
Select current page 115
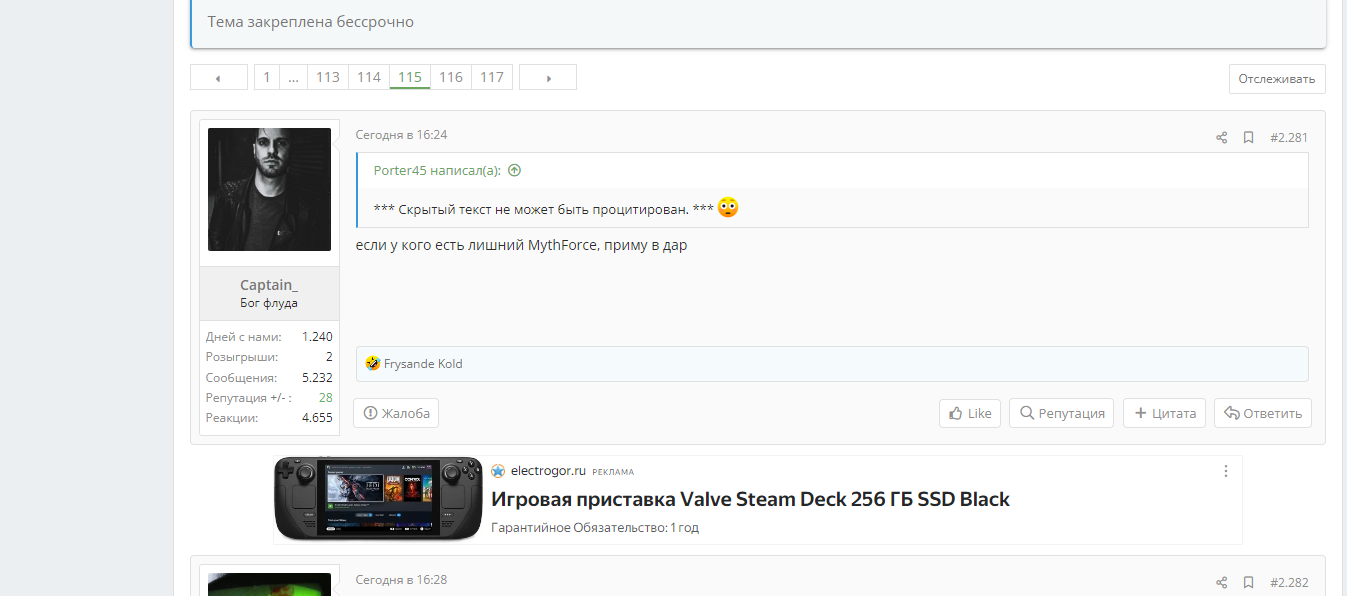410,78
